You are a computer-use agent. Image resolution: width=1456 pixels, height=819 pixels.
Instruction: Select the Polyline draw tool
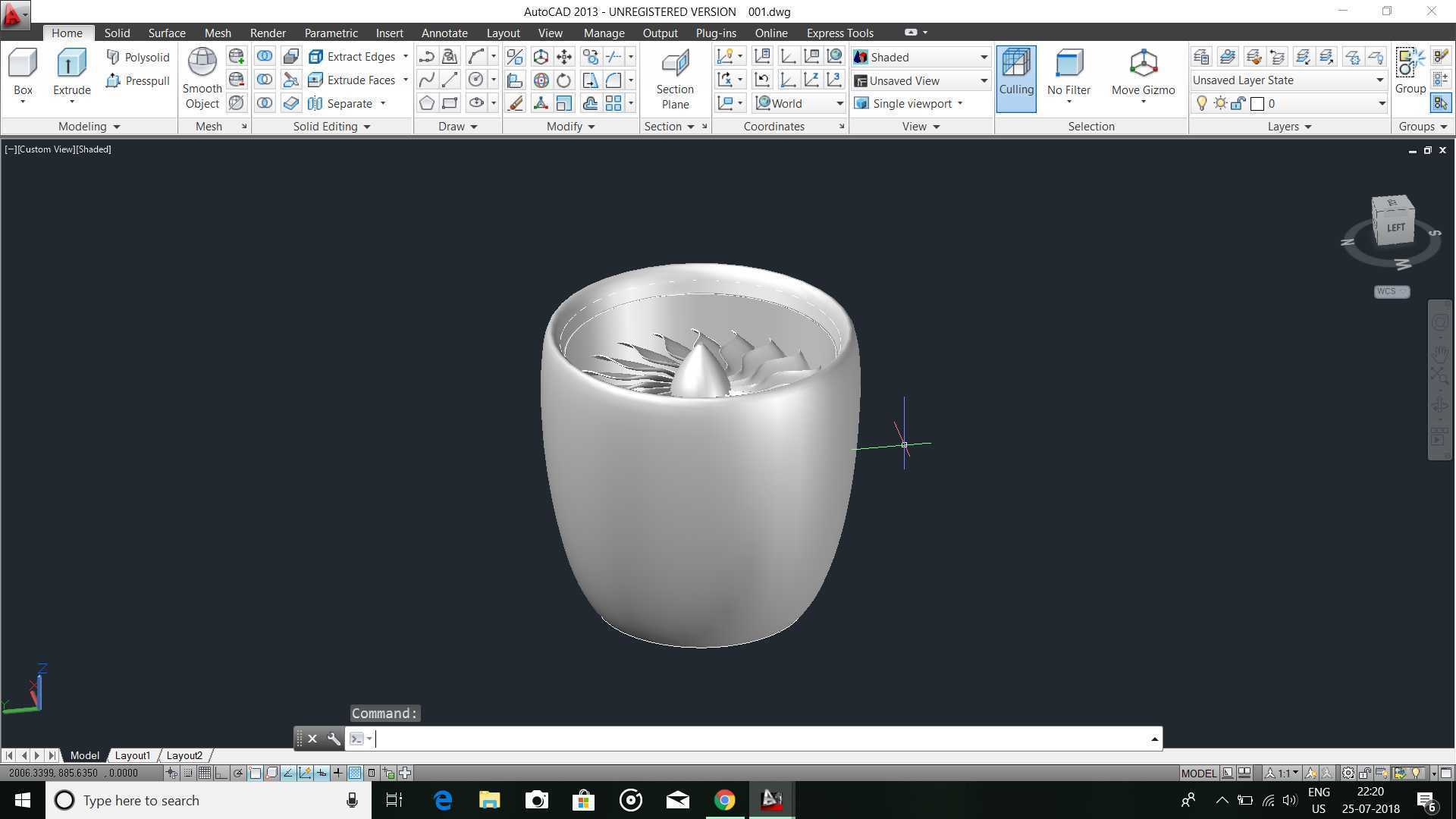[x=426, y=56]
